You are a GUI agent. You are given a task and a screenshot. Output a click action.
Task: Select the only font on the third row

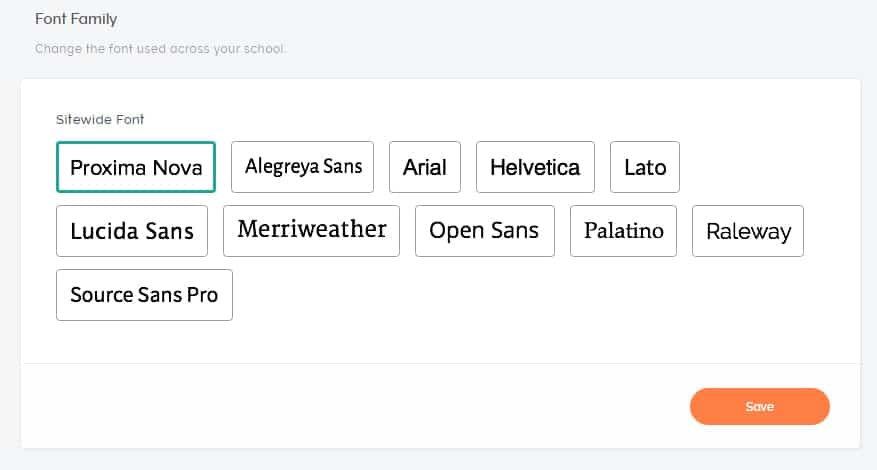coord(144,295)
